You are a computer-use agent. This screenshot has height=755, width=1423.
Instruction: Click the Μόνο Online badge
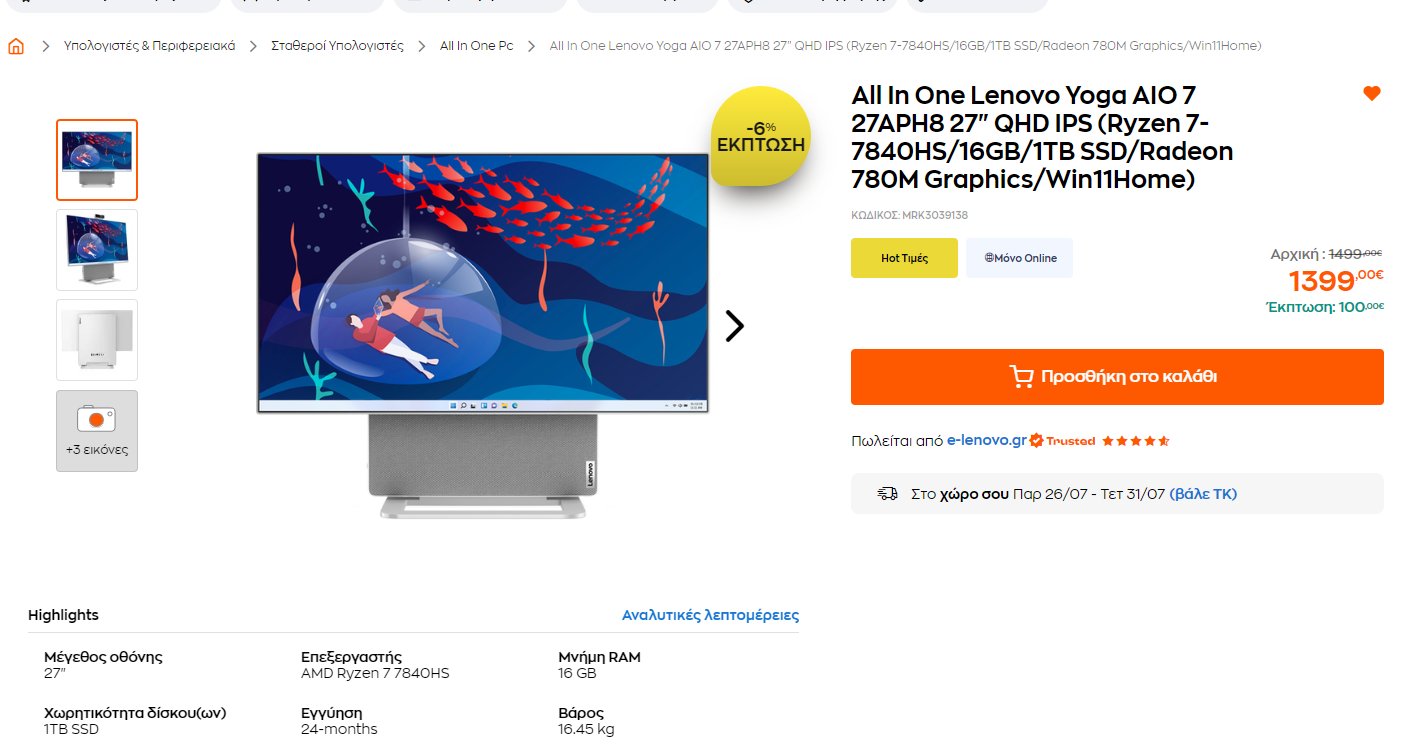click(x=1020, y=258)
